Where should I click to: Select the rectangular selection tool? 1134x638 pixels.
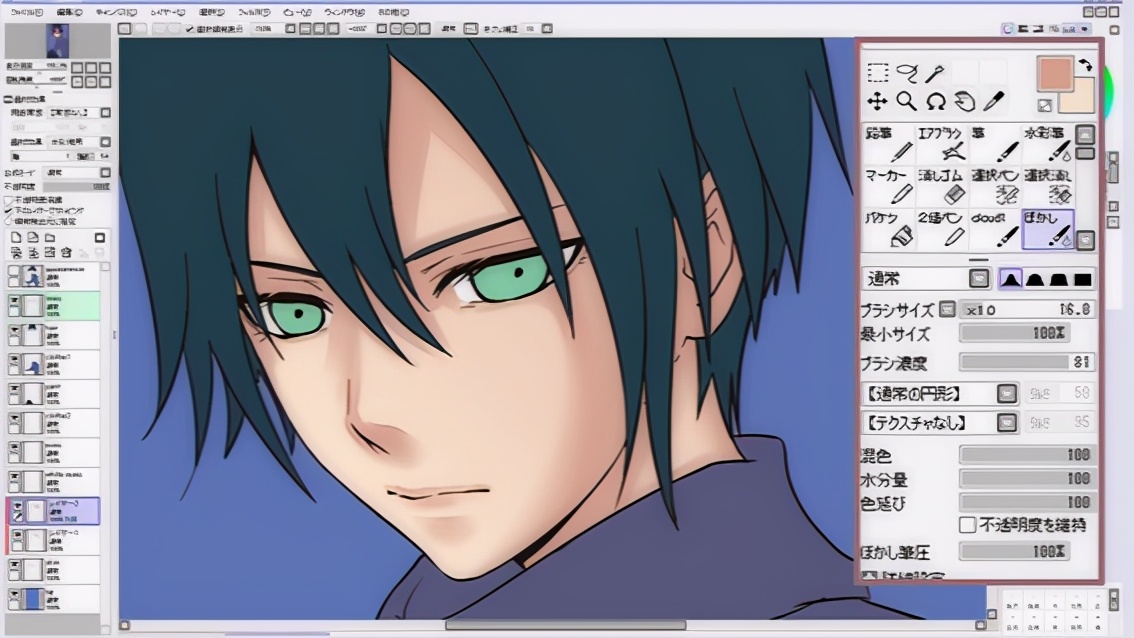click(x=877, y=73)
